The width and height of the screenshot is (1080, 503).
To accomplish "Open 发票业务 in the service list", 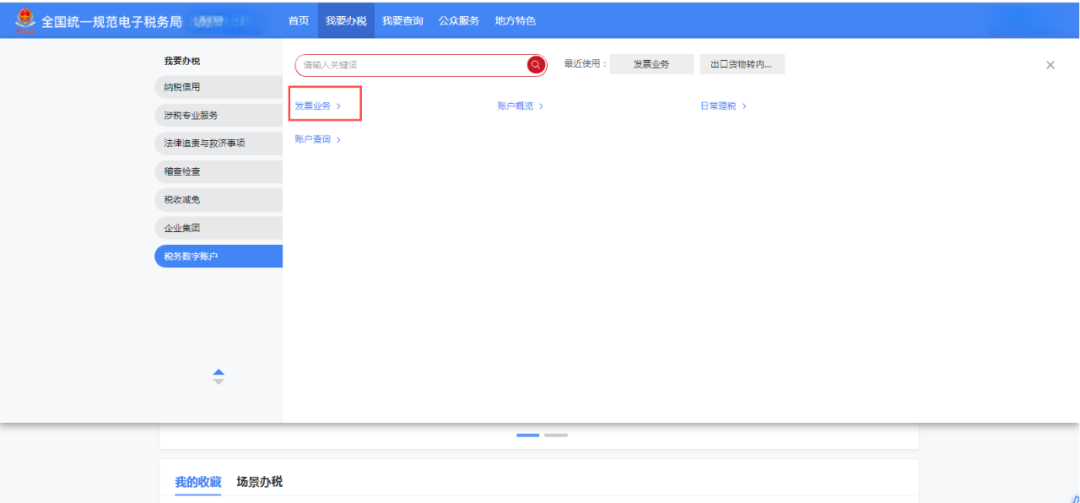I will click(x=317, y=106).
